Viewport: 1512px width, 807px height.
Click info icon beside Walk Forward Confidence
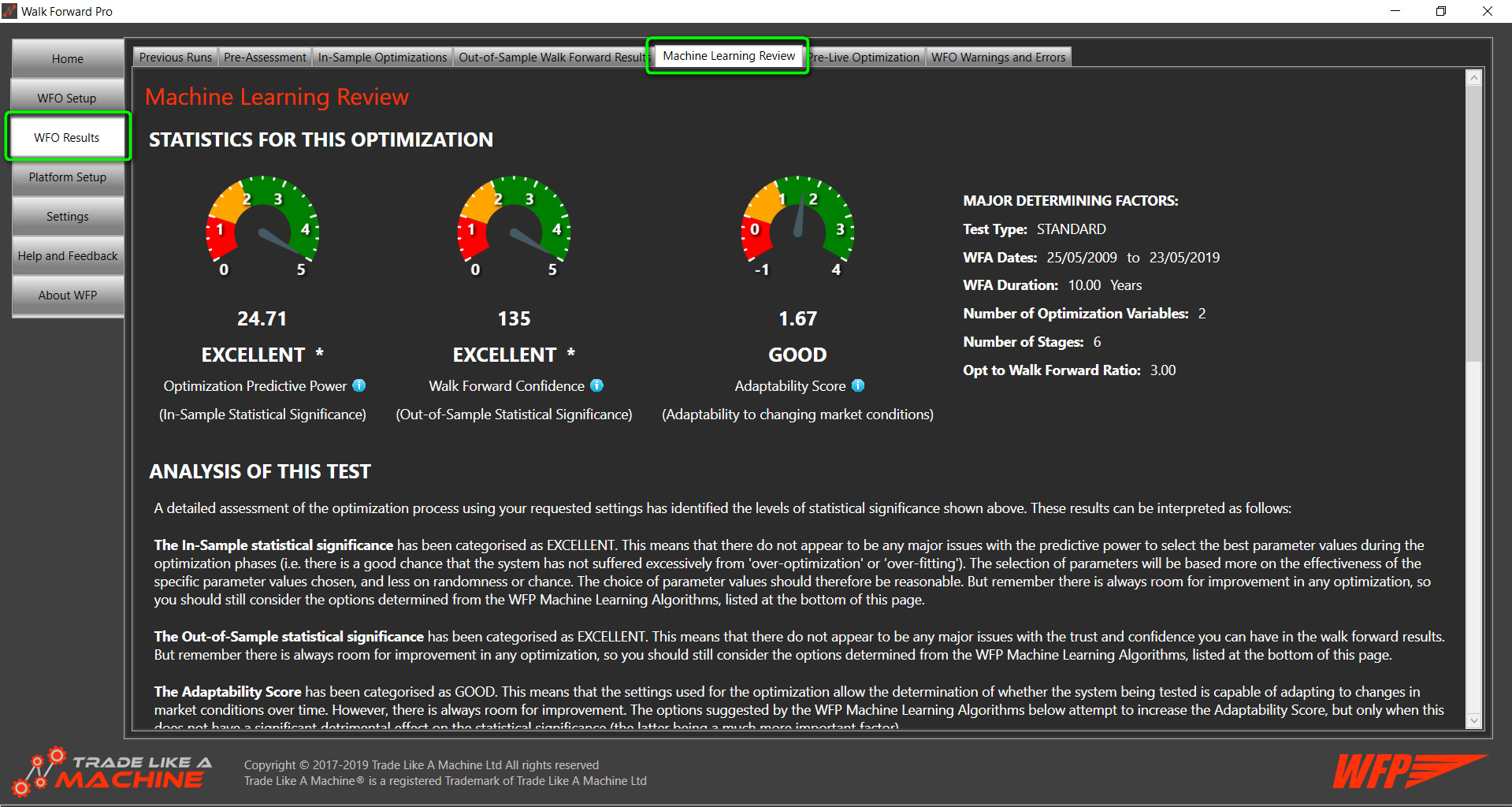coord(596,385)
